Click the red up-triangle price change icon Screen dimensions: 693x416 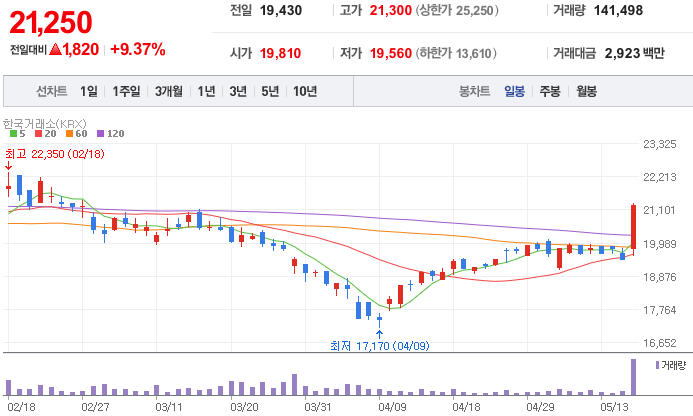[55, 49]
